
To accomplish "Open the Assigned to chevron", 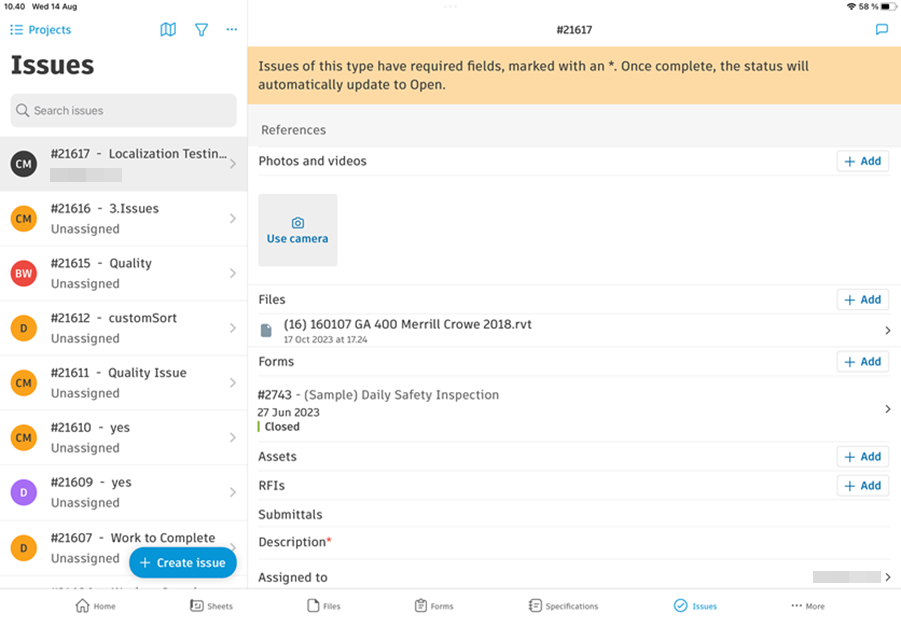I will coord(888,577).
